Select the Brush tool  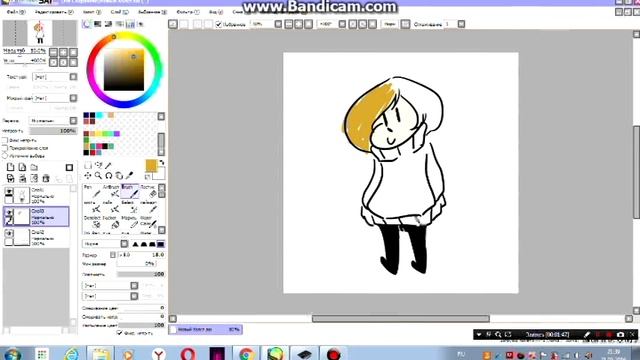[x=130, y=191]
